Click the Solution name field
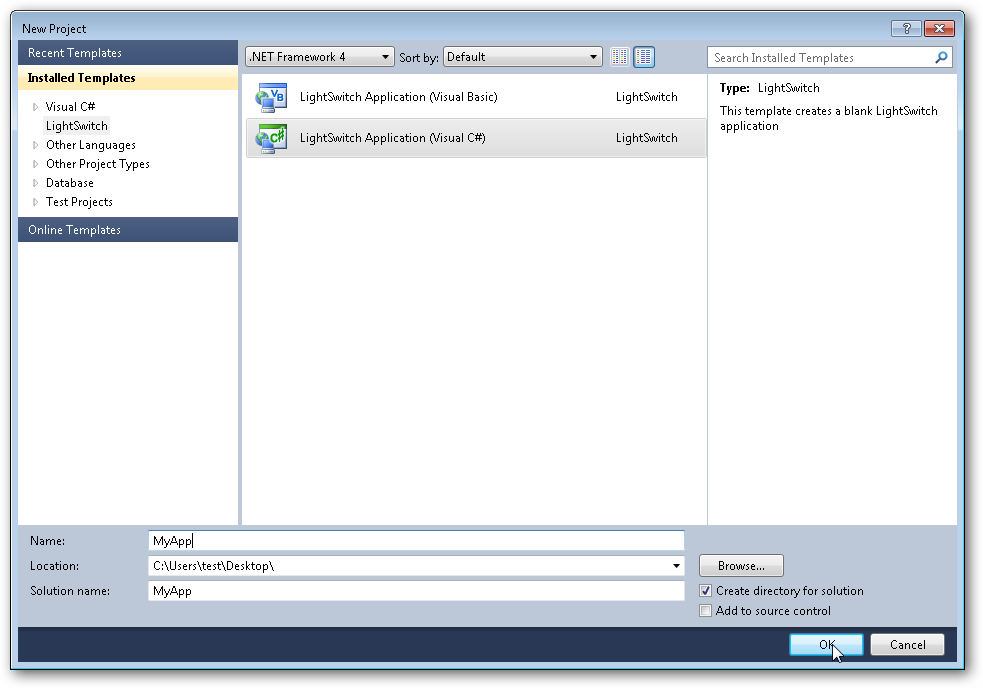 point(416,591)
